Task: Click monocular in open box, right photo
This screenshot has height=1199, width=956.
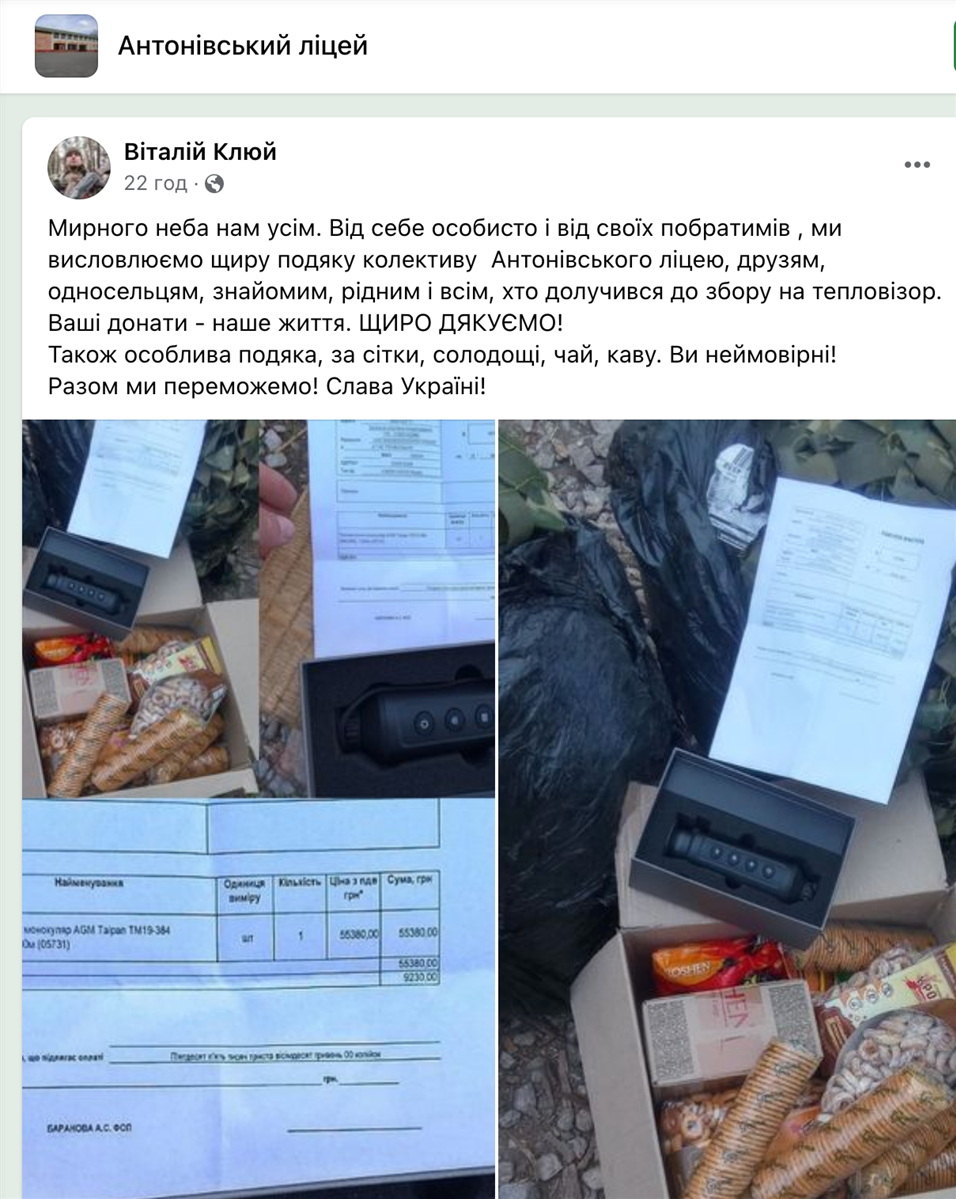Action: 738,858
